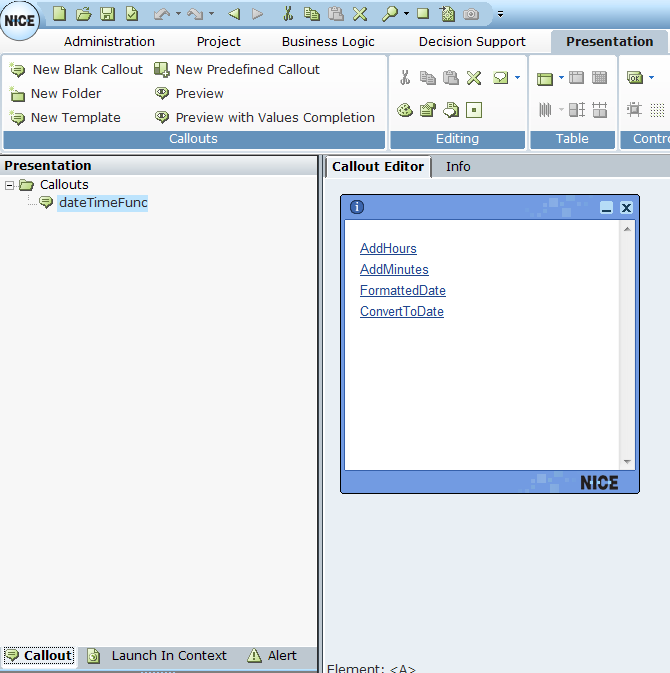Click the AddHours link
Screen dimensions: 670x673
pyautogui.click(x=388, y=249)
